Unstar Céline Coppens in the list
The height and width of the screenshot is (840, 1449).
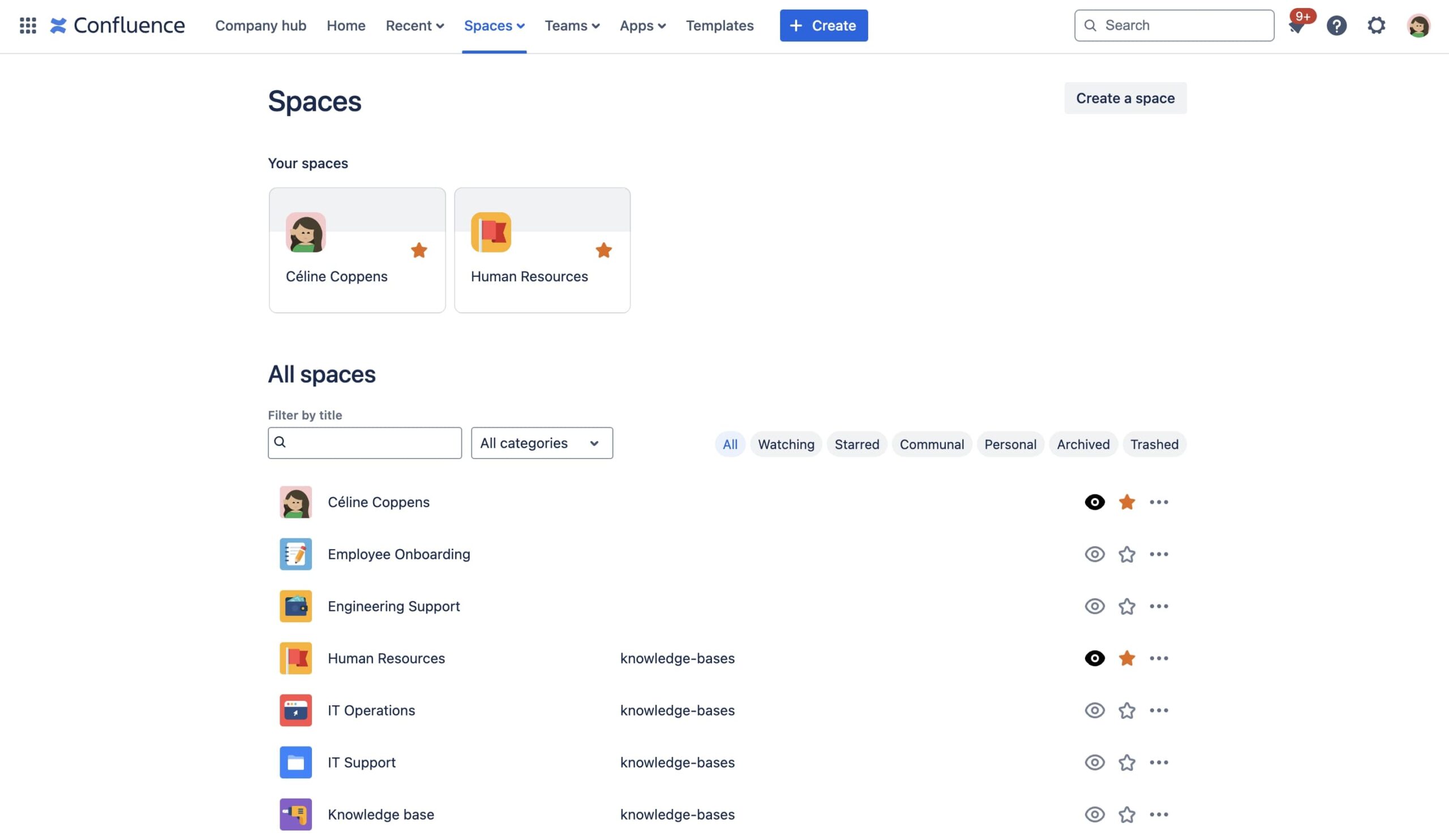(1127, 502)
